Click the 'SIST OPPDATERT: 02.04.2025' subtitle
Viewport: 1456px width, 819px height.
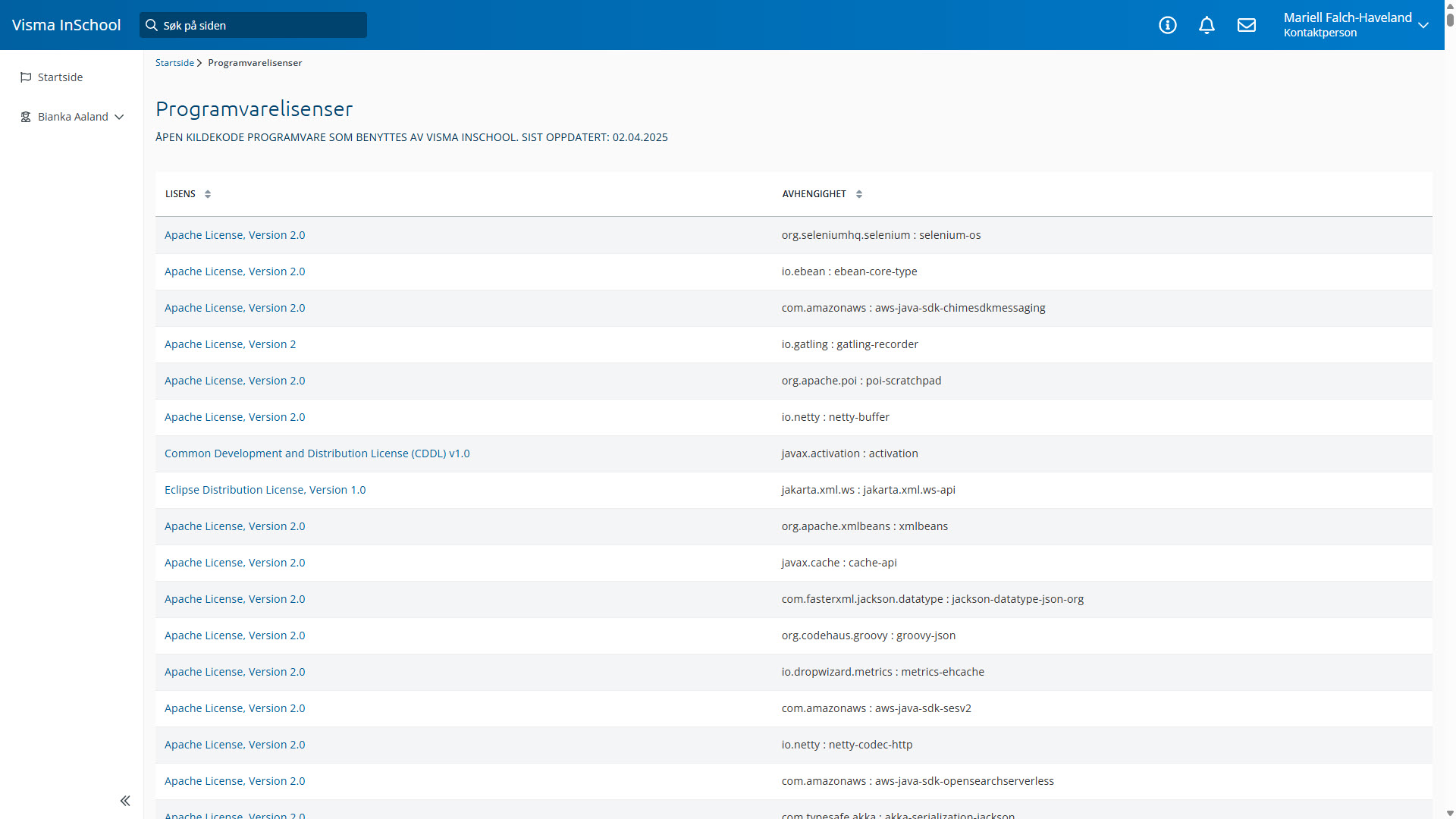(595, 137)
